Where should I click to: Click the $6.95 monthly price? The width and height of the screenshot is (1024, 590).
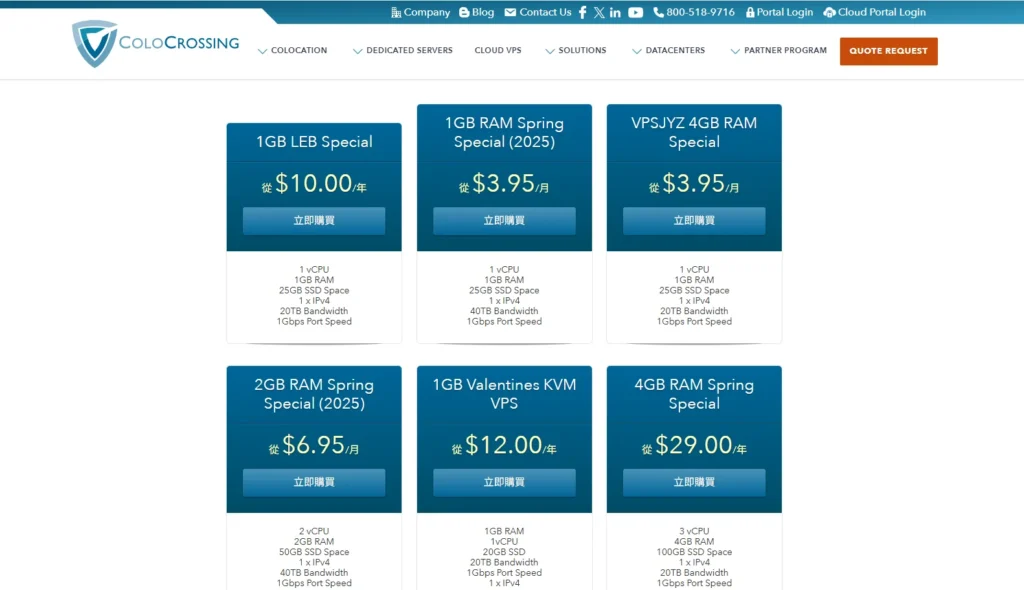click(x=314, y=446)
